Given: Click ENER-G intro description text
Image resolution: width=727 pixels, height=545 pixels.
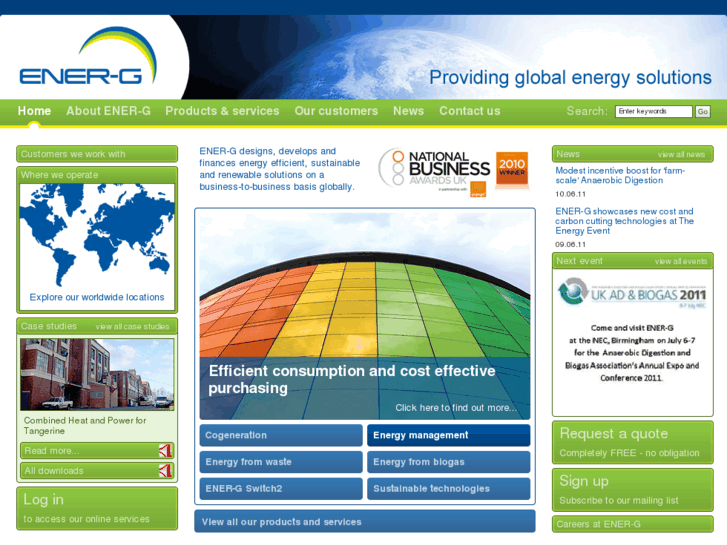Looking at the screenshot, I should (280, 169).
